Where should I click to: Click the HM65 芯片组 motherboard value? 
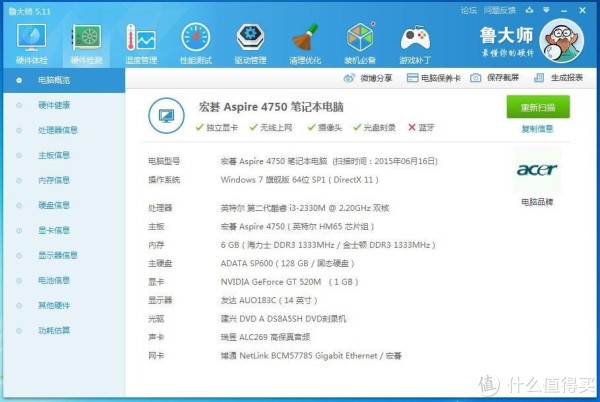297,226
